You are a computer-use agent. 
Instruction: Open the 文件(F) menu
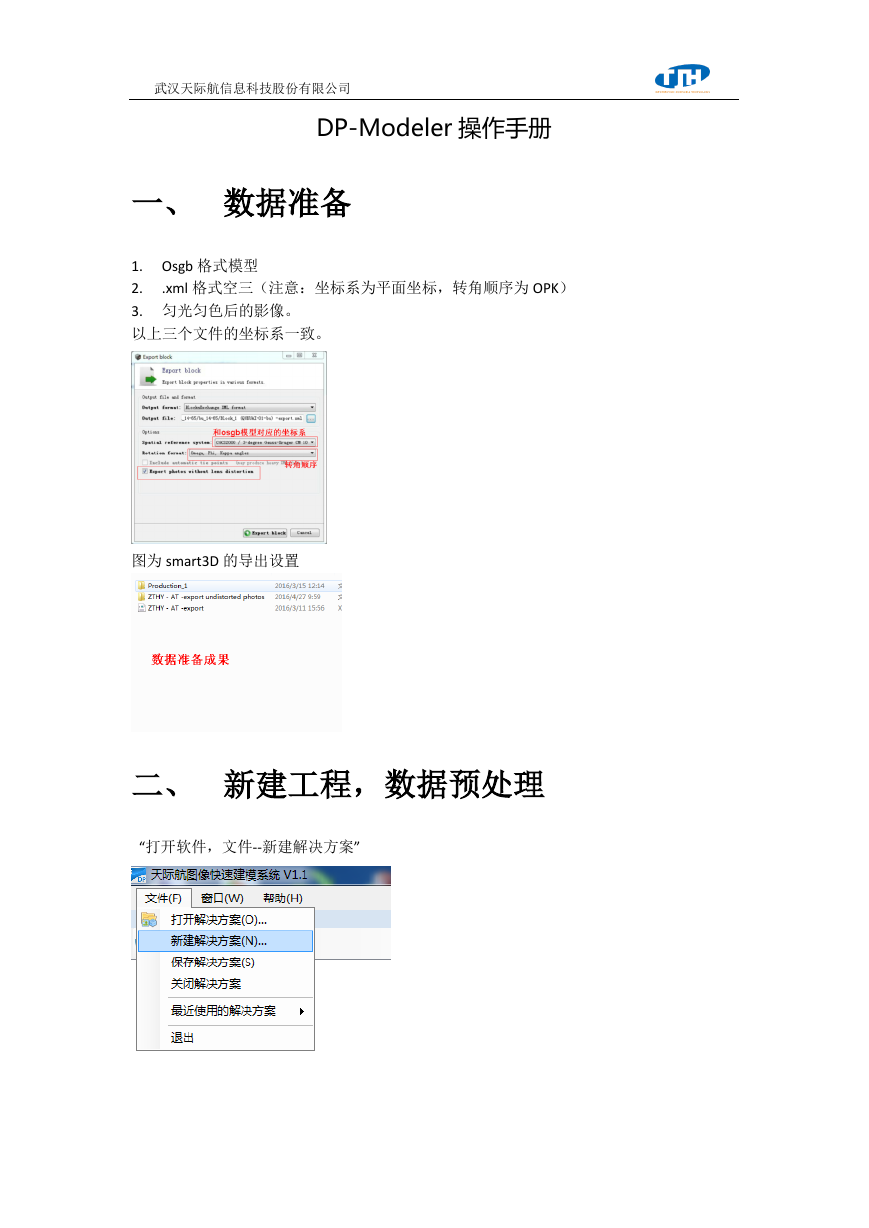(163, 898)
